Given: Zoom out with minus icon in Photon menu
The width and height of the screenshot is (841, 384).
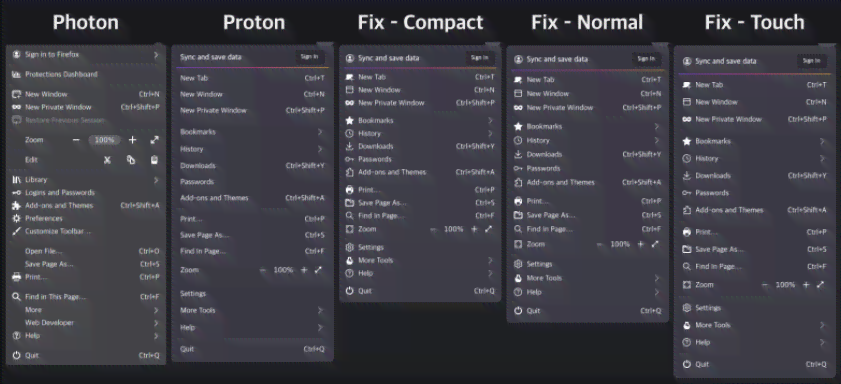Looking at the screenshot, I should (x=76, y=140).
